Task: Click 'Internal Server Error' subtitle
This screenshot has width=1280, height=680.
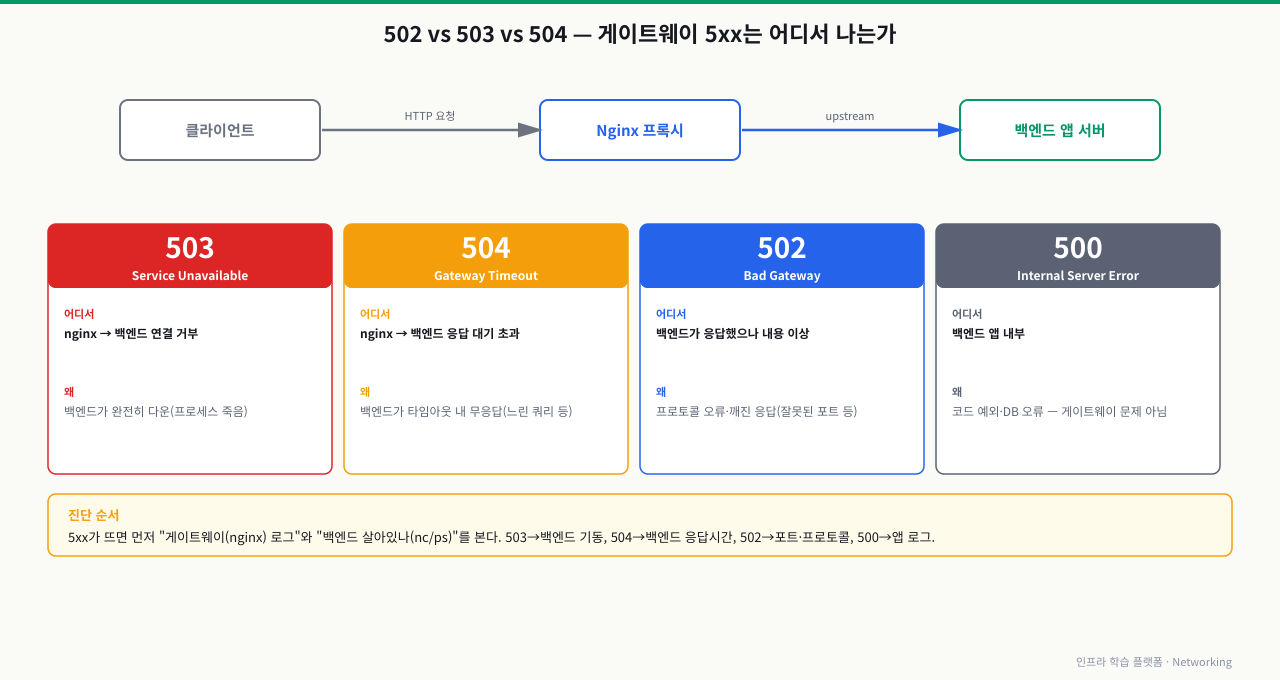Action: pyautogui.click(x=1078, y=276)
